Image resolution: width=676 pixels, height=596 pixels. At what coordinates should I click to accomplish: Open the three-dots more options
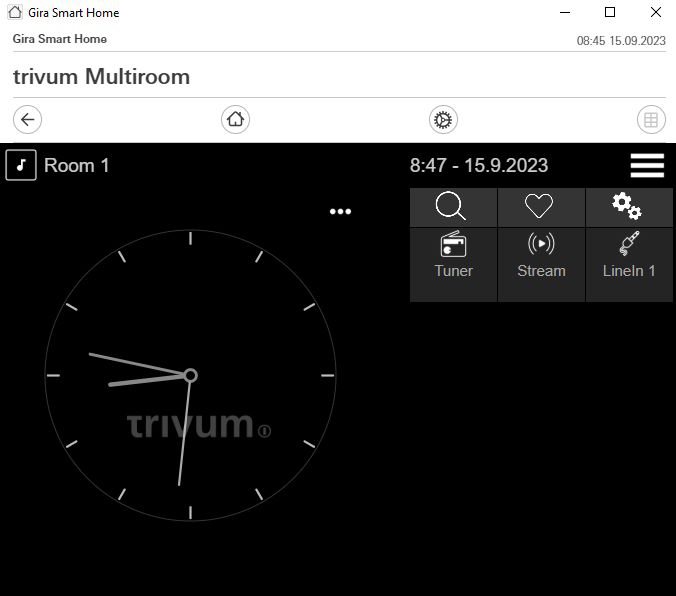pos(340,211)
